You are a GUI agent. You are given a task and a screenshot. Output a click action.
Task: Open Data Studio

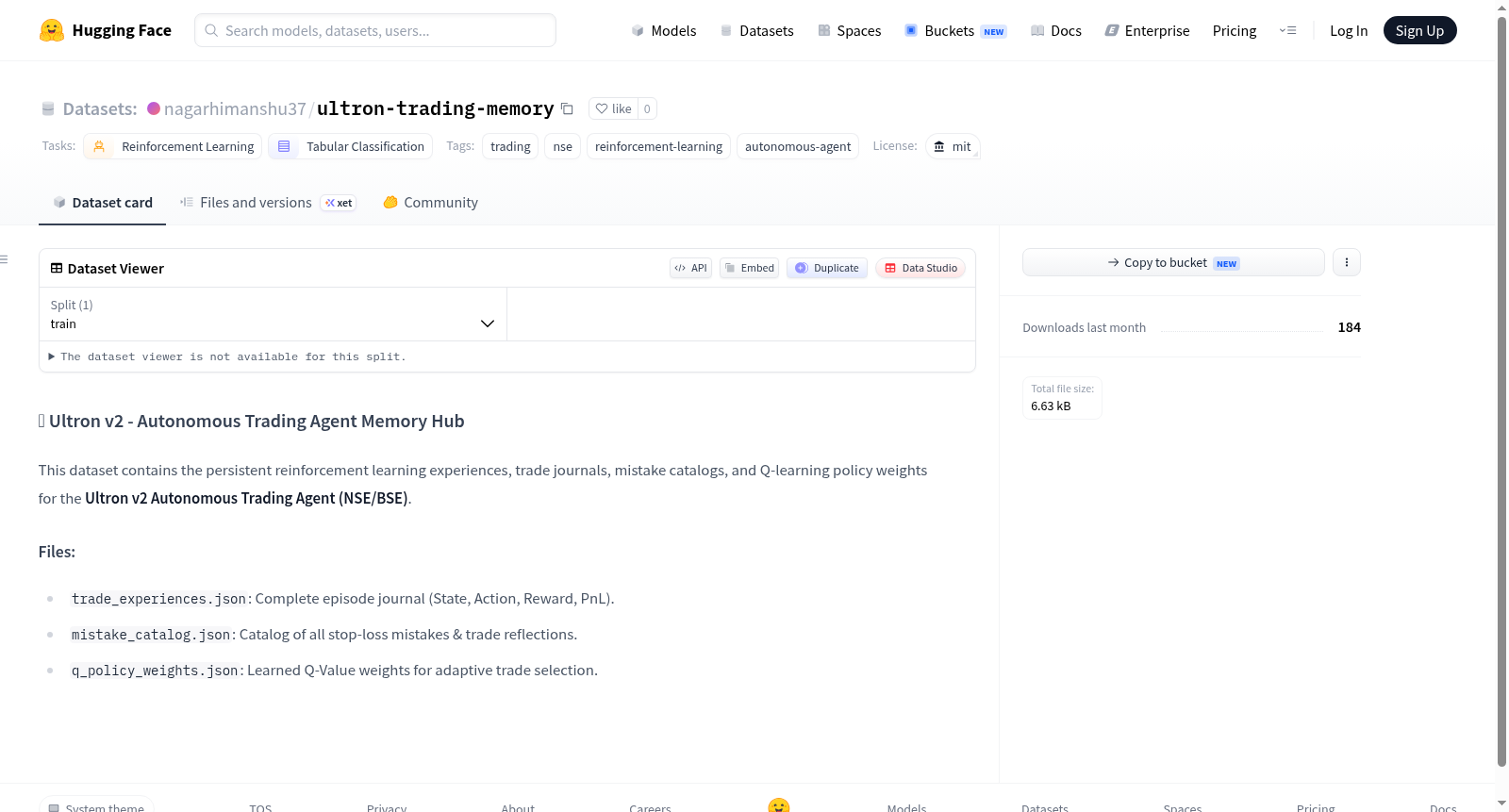pos(920,268)
